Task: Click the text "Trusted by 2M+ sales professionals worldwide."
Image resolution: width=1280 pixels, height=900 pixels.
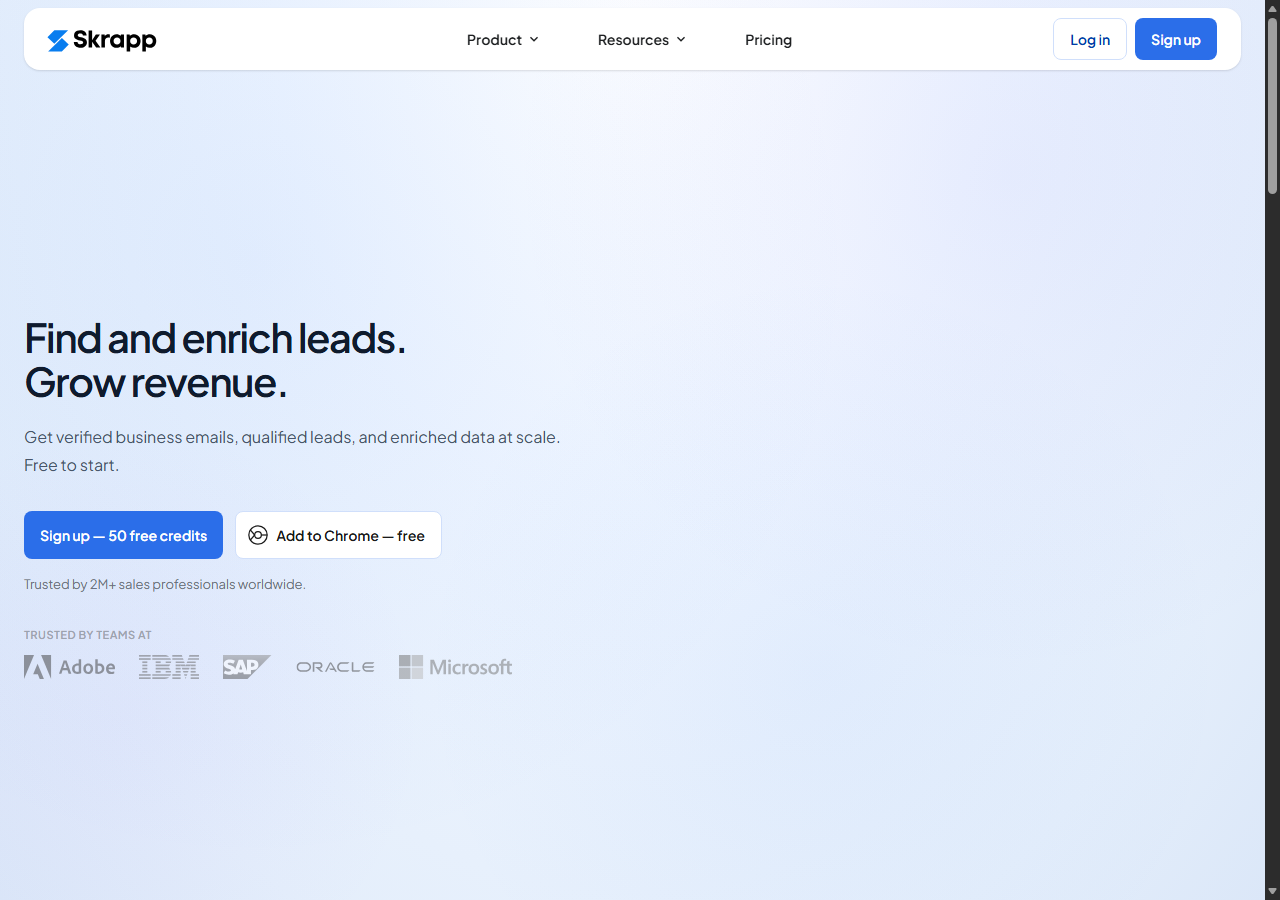Action: pyautogui.click(x=165, y=584)
